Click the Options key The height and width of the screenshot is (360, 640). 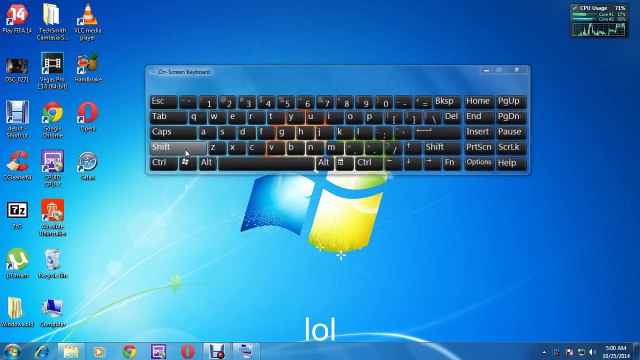pos(479,163)
